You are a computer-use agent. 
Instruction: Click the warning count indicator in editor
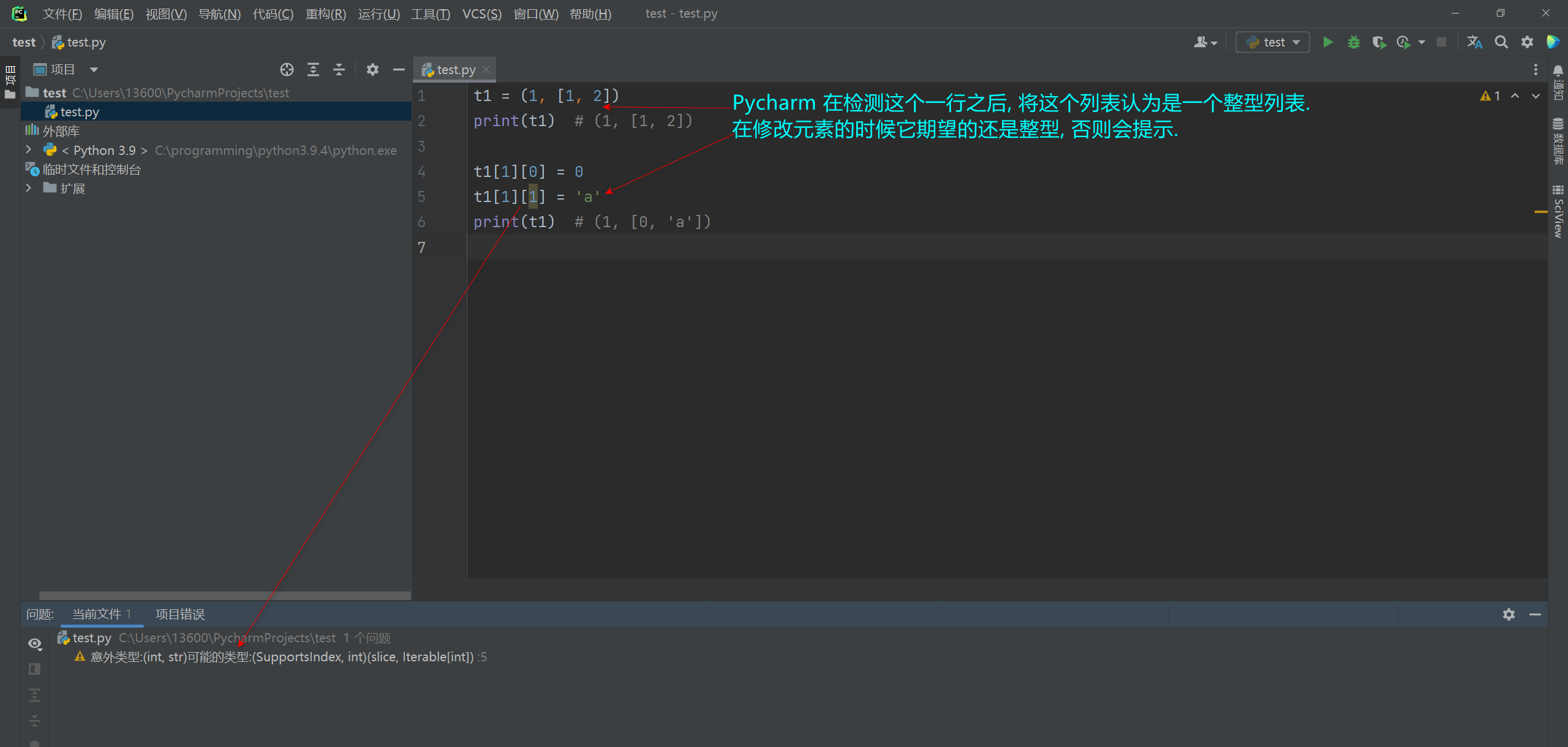point(1490,96)
